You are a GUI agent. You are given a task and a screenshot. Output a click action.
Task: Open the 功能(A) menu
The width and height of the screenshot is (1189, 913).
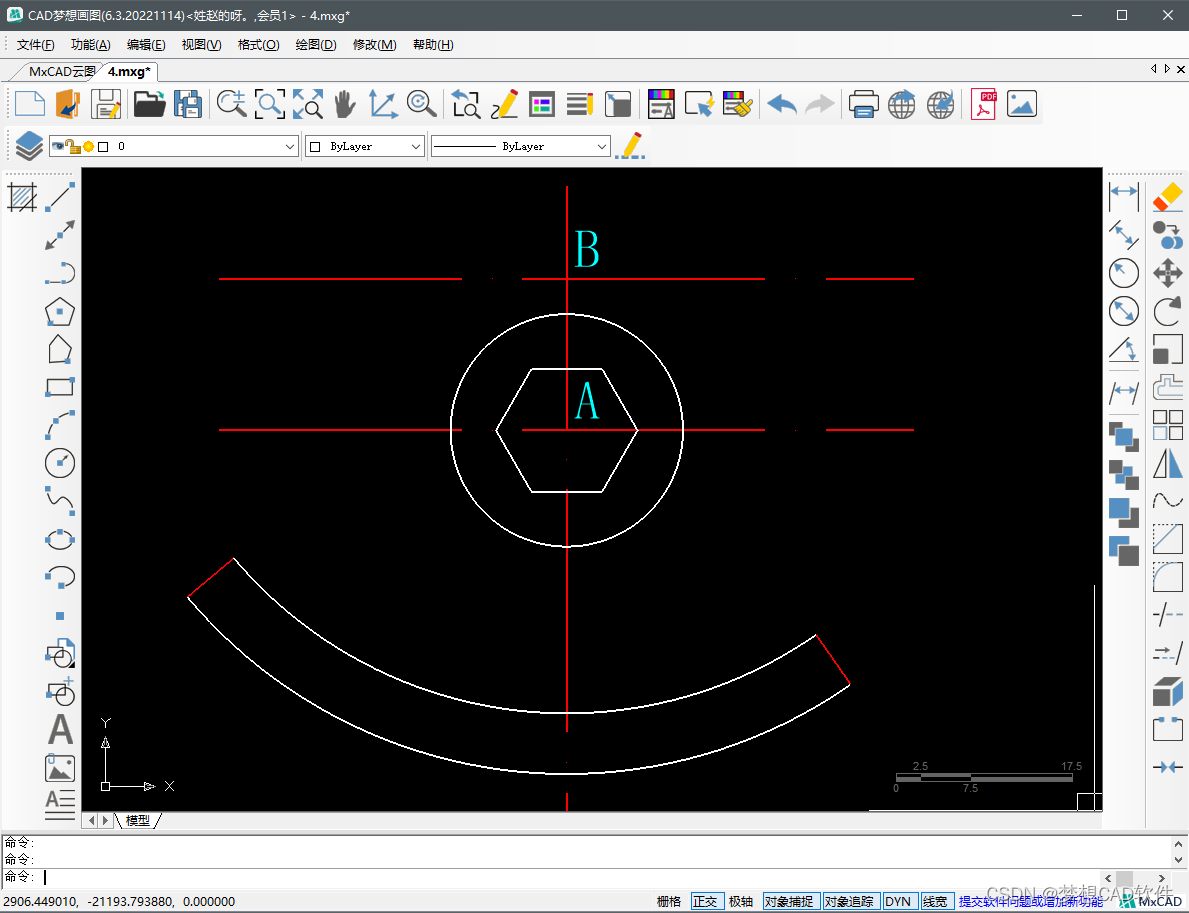pos(90,45)
